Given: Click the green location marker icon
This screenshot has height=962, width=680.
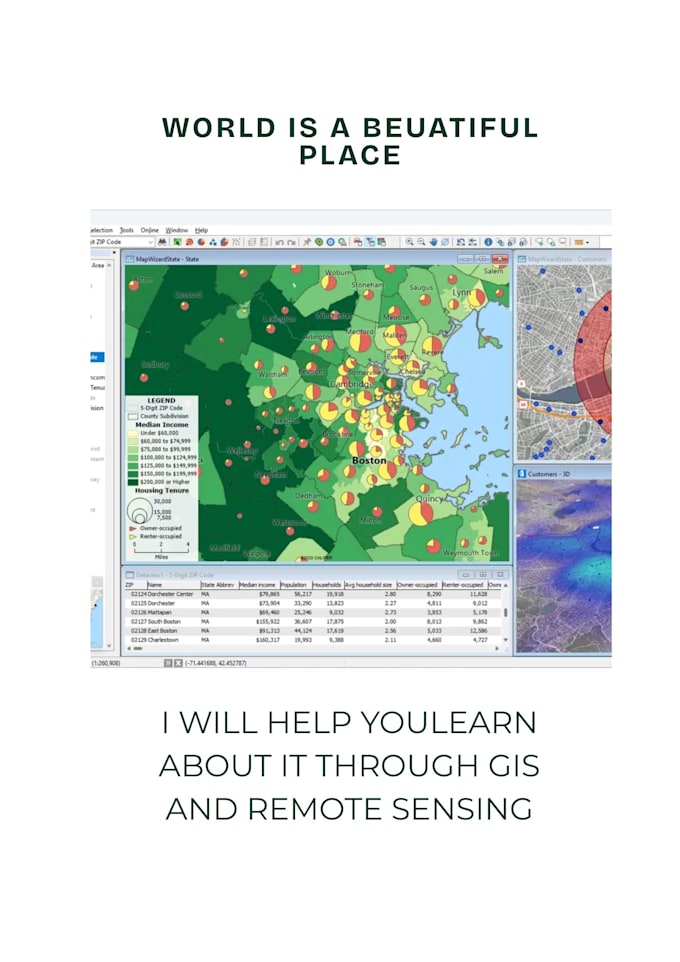Looking at the screenshot, I should [x=319, y=242].
